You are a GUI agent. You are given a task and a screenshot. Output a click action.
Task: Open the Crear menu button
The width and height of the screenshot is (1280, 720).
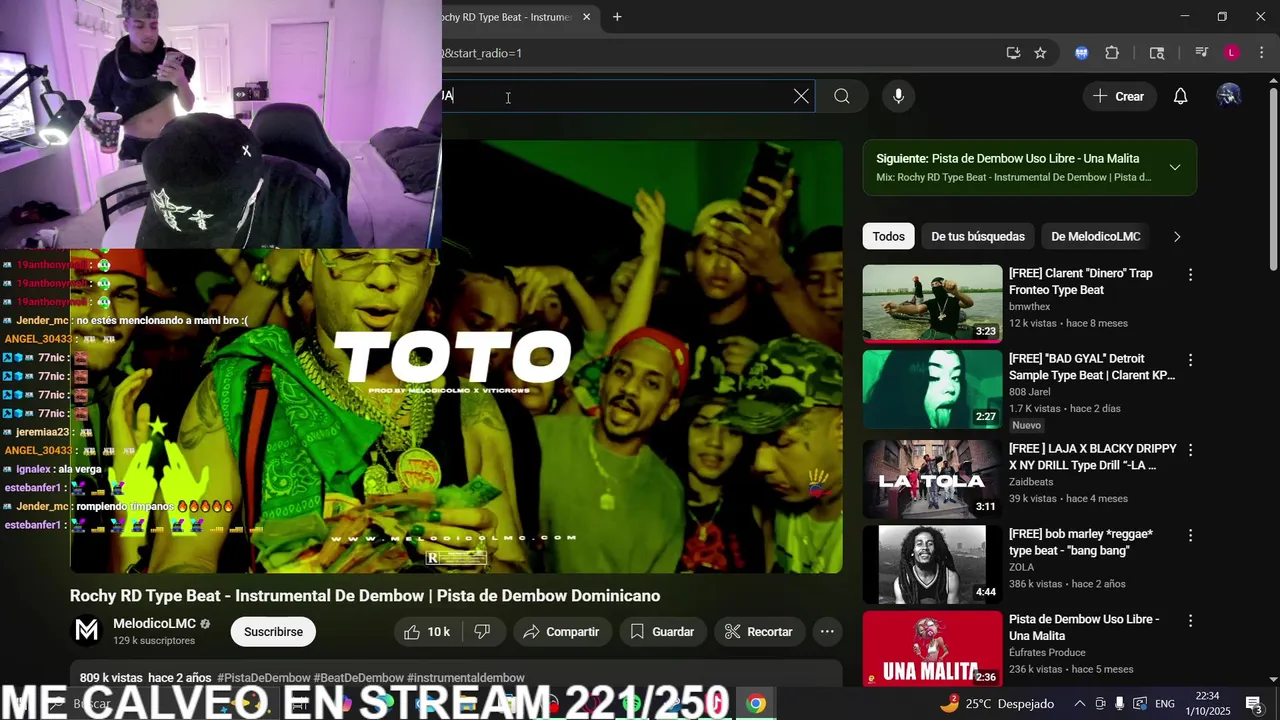(x=1119, y=96)
